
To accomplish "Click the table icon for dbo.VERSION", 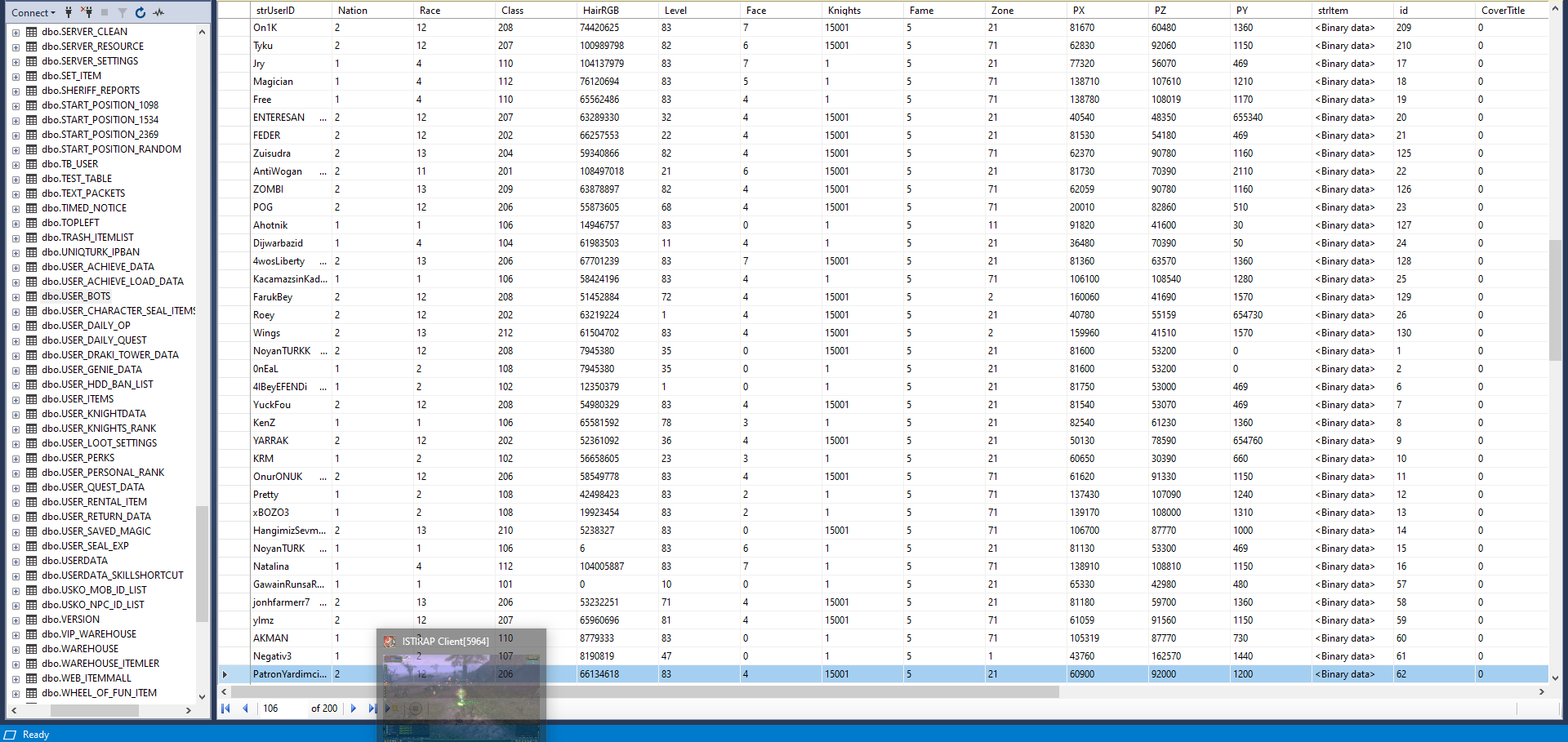I will [x=32, y=620].
